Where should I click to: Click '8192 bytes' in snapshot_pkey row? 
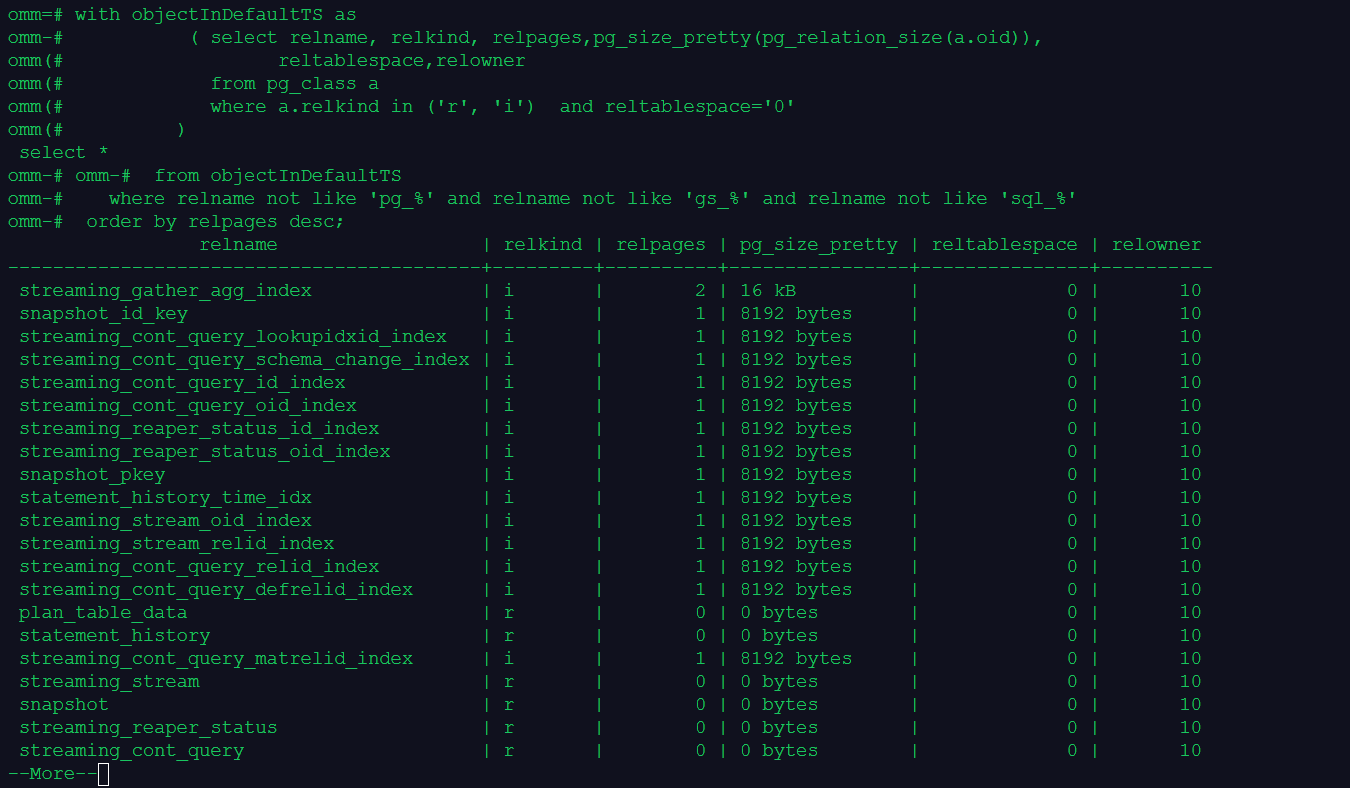coord(796,474)
